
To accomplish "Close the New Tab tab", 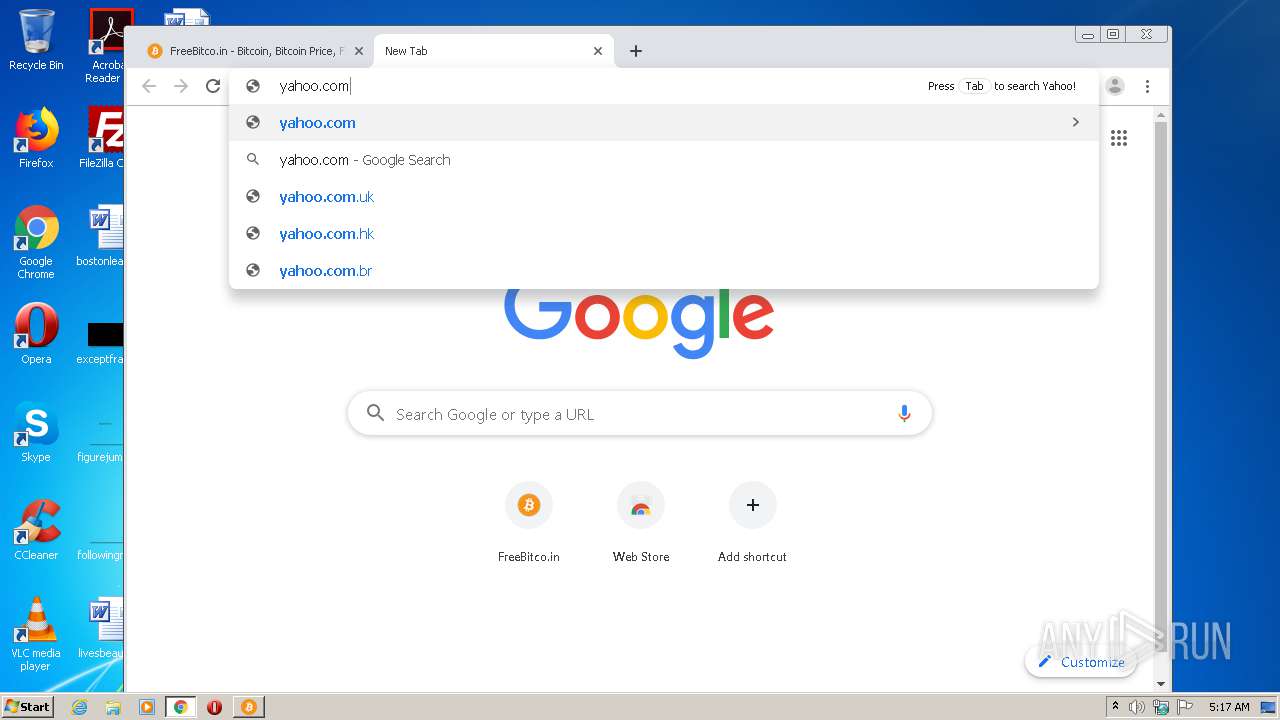I will click(x=598, y=51).
